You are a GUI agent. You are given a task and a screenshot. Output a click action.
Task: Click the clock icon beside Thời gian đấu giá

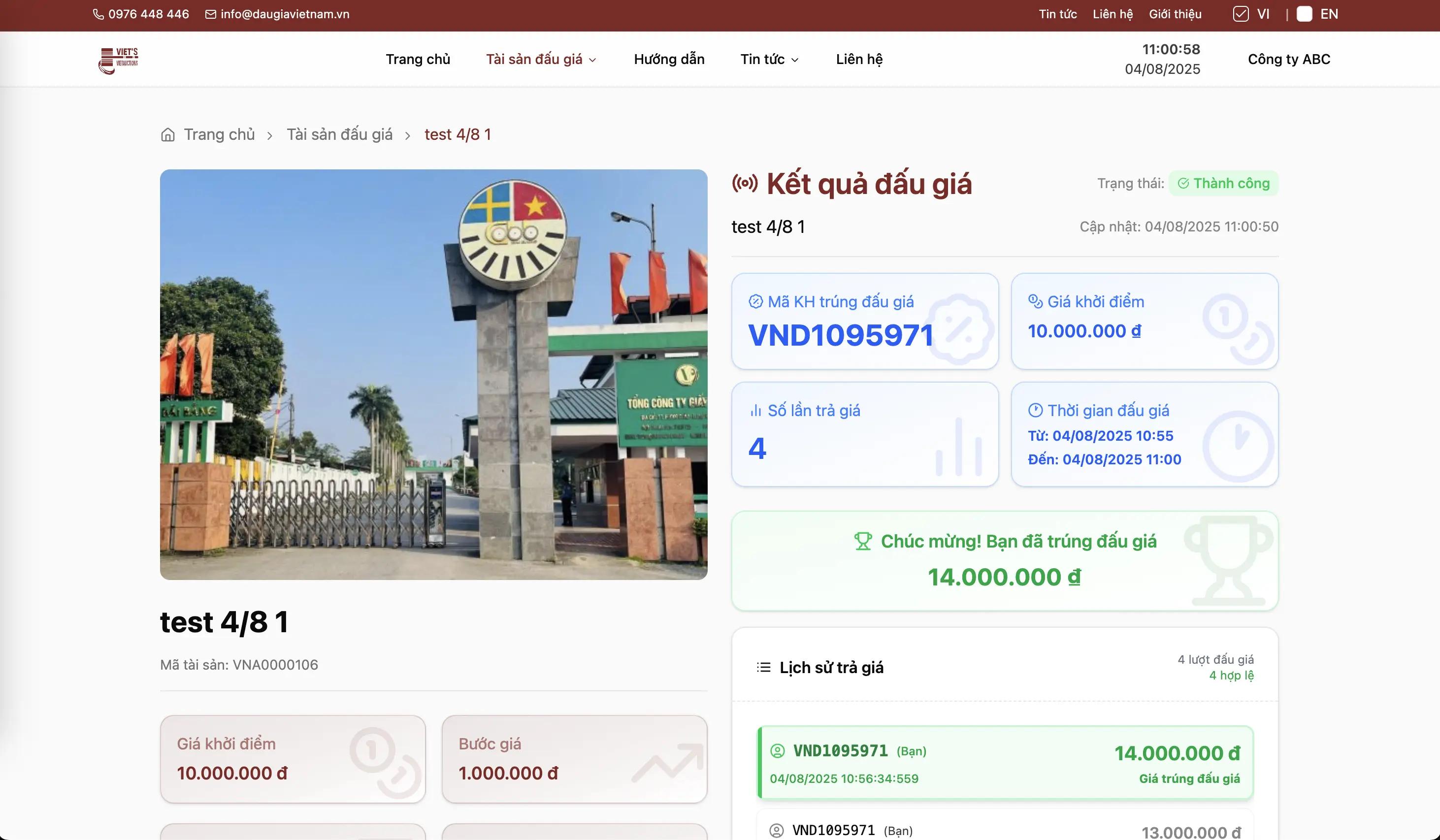(x=1035, y=410)
